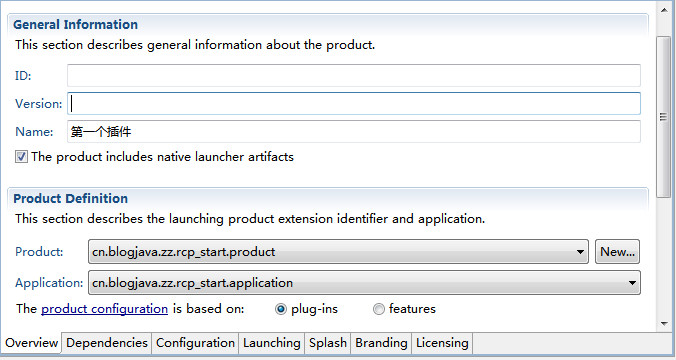Choose the features radio option
The image size is (676, 360).
click(379, 309)
